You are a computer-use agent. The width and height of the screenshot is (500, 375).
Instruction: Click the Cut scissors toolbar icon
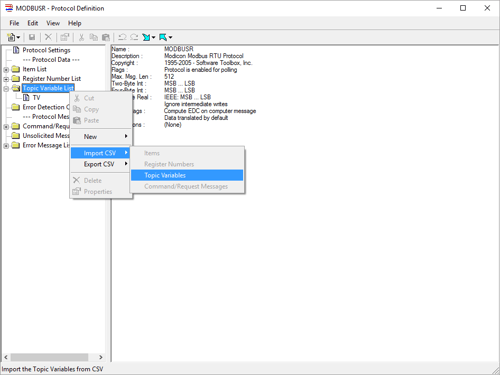(x=81, y=37)
